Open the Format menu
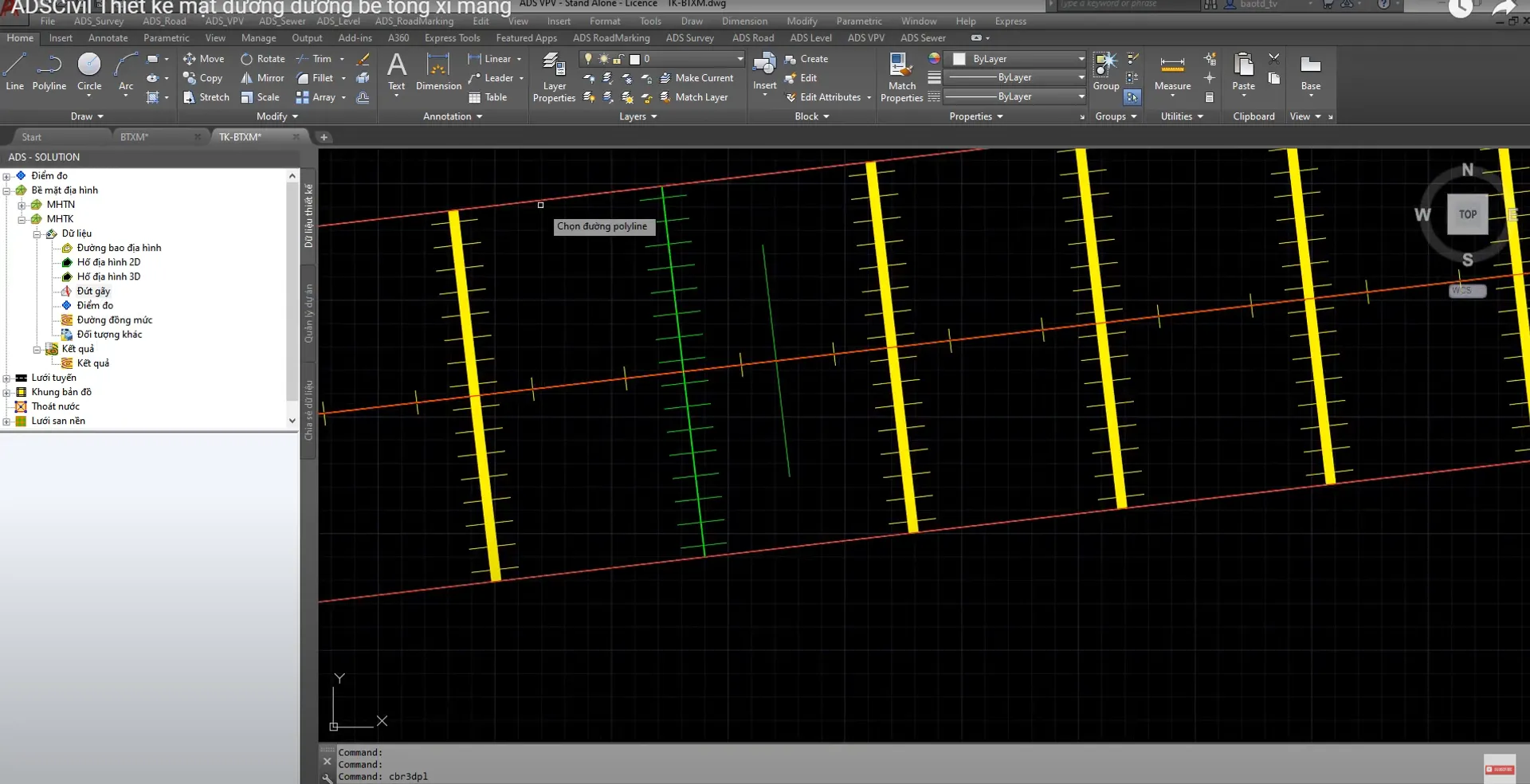Viewport: 1530px width, 784px height. coord(605,22)
